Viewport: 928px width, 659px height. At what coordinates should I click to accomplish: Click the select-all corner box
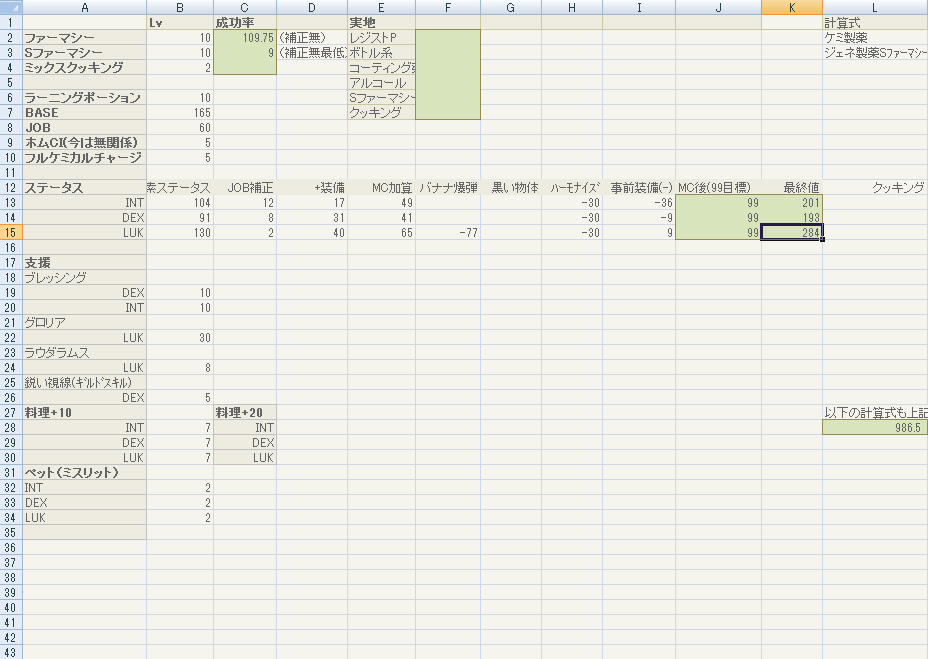point(11,7)
